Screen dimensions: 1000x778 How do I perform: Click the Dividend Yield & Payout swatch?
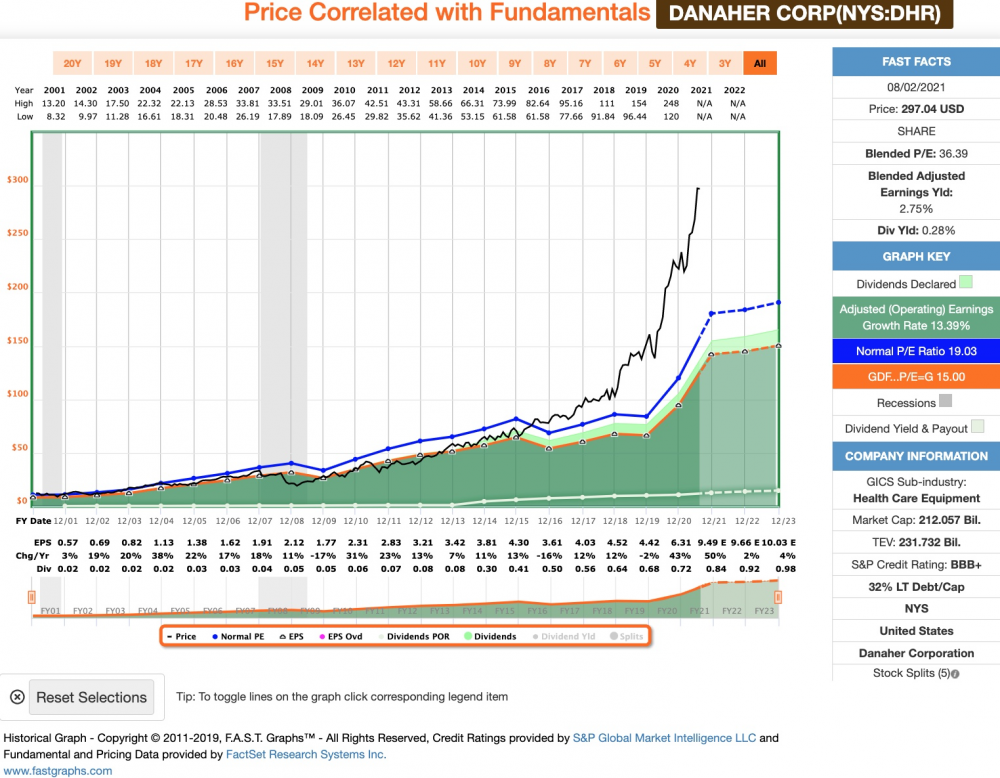pyautogui.click(x=977, y=426)
